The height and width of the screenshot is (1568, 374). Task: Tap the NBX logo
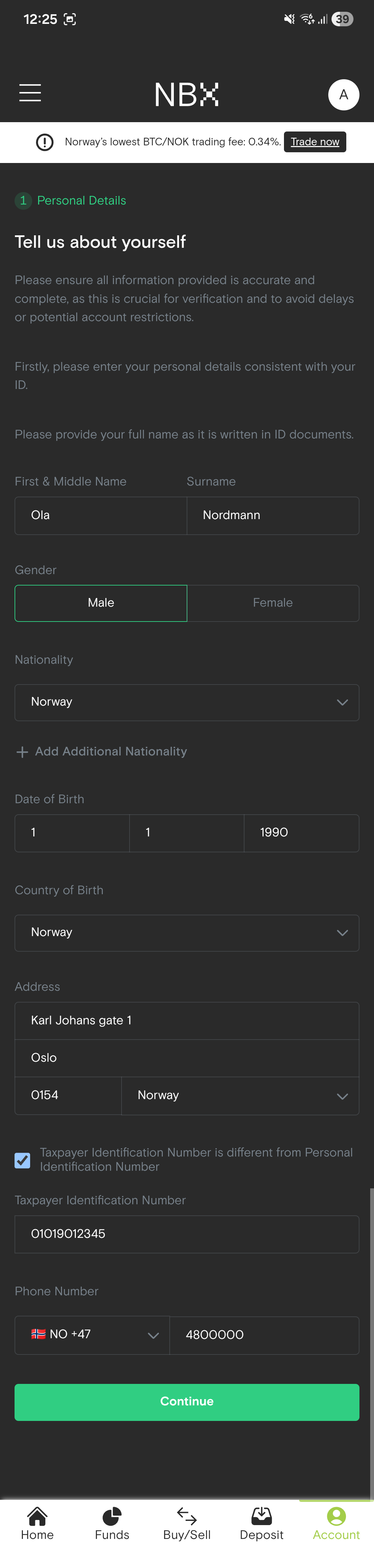(186, 94)
